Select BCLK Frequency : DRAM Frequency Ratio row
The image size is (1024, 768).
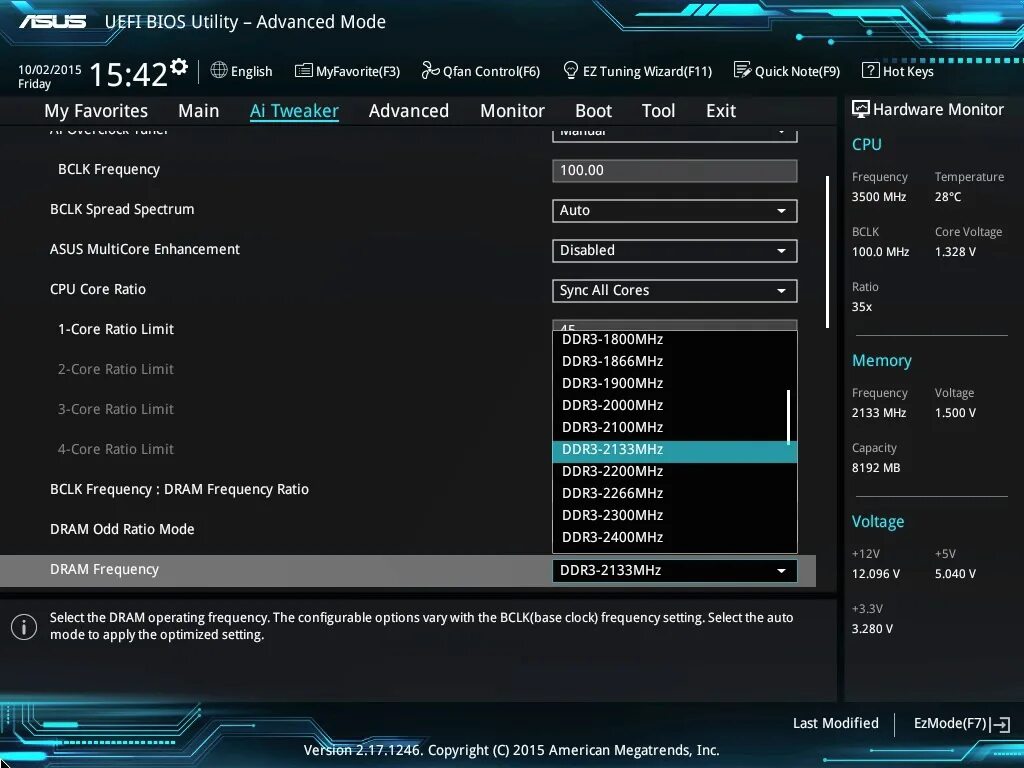pos(180,489)
